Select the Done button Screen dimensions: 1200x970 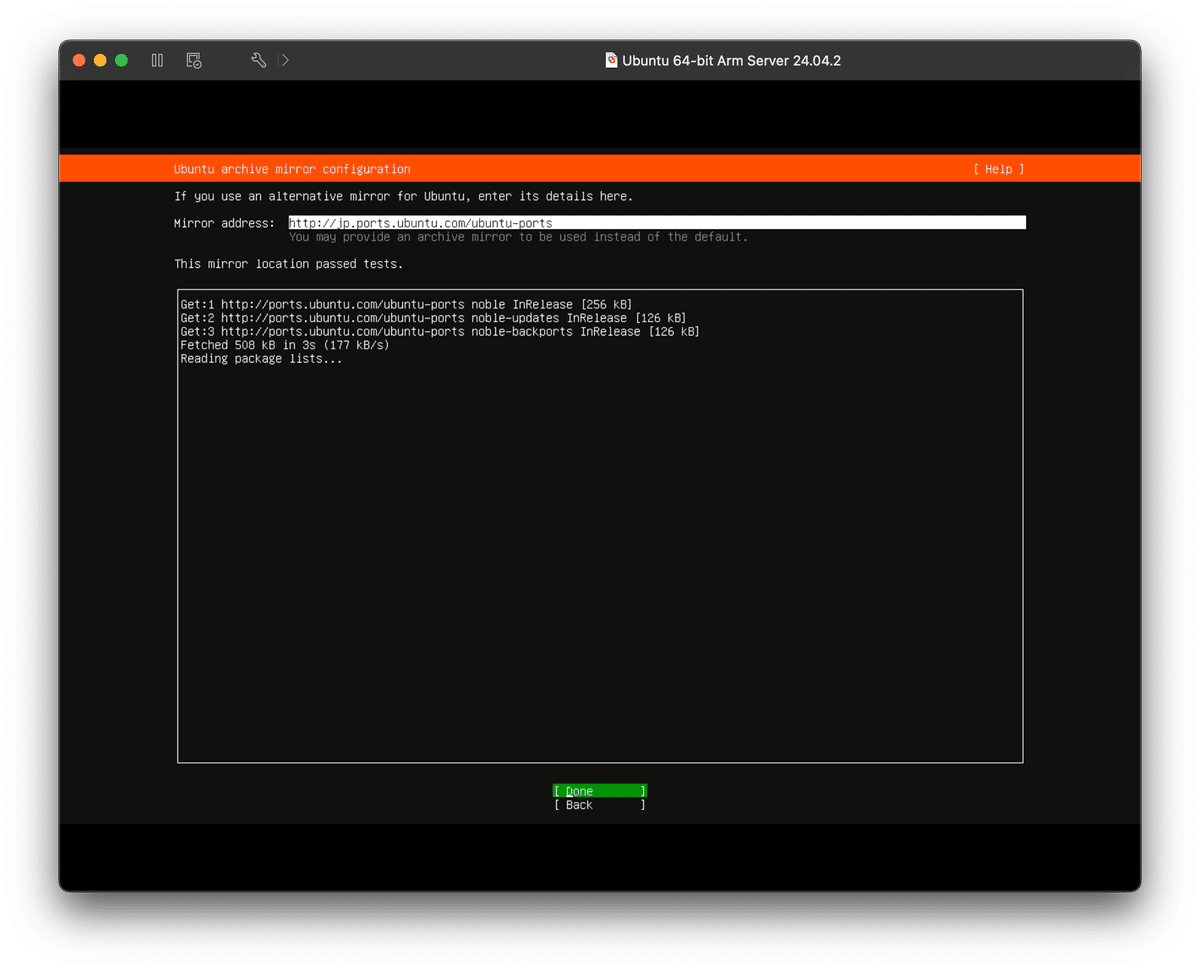600,791
